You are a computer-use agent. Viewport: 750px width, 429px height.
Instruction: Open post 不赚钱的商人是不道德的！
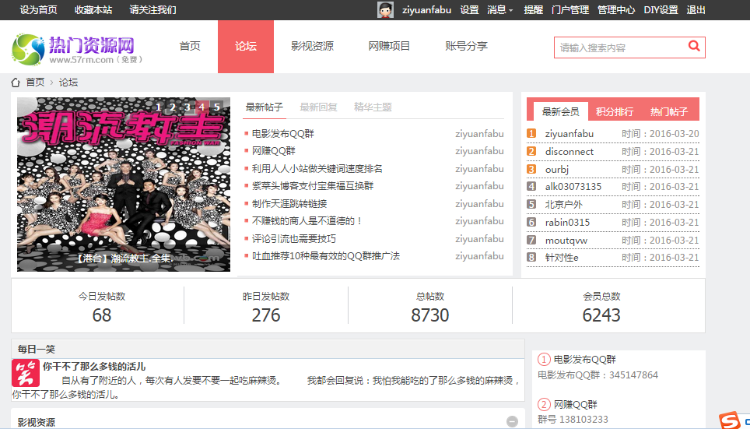pyautogui.click(x=308, y=220)
